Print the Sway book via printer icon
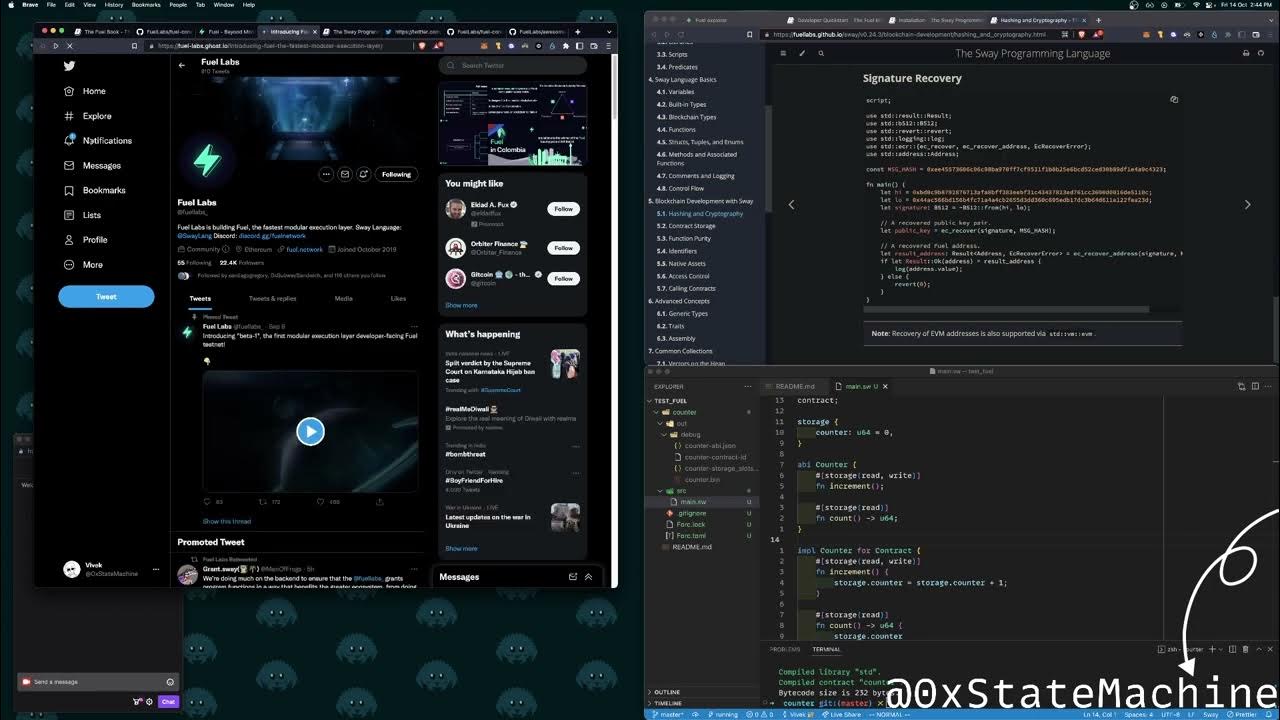The width and height of the screenshot is (1280, 720). pyautogui.click(x=1246, y=53)
